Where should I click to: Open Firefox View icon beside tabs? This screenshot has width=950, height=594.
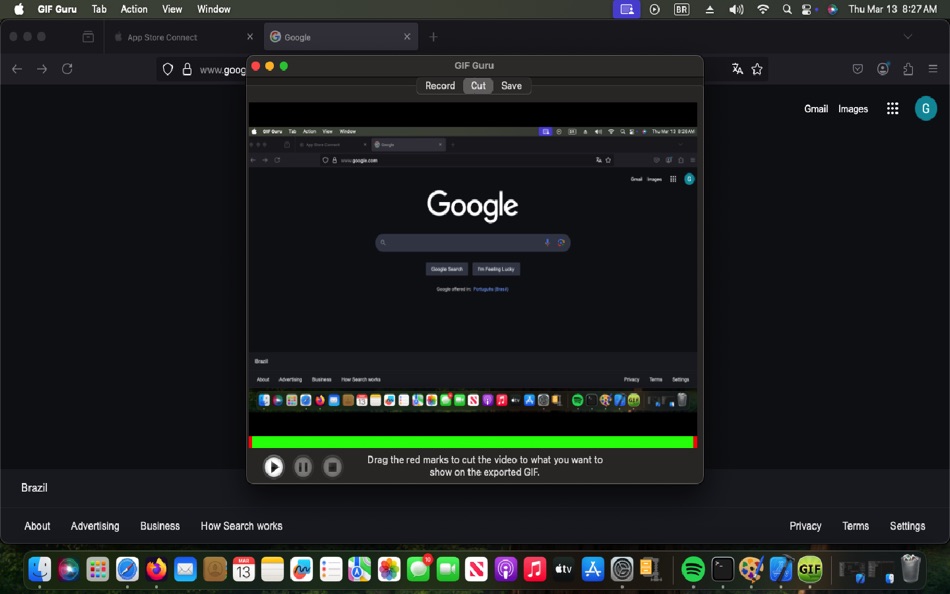pos(88,37)
